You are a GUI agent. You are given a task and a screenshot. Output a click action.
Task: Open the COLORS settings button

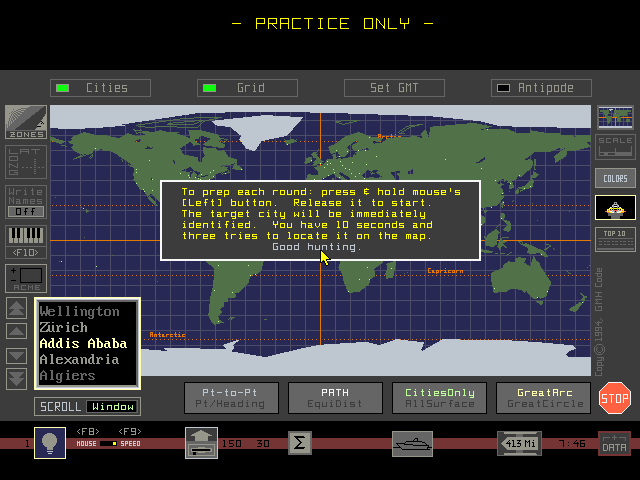point(615,178)
